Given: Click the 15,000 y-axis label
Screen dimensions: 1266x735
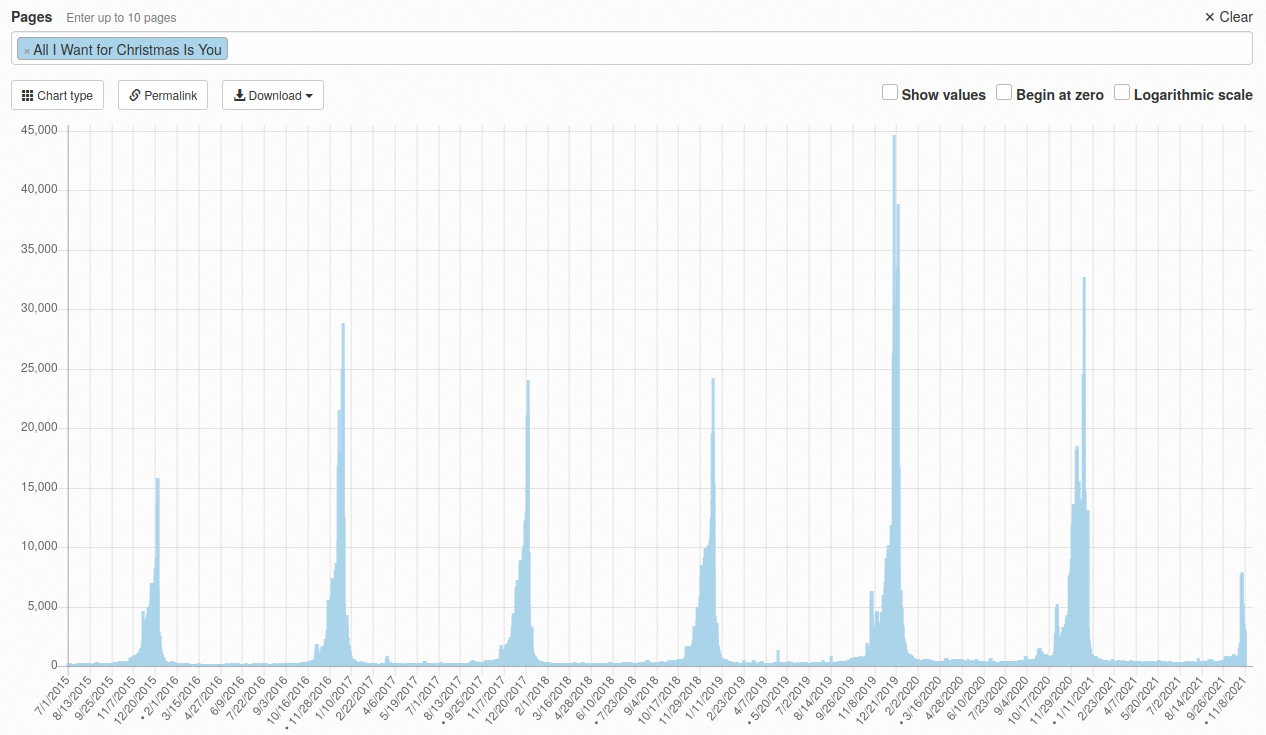Looking at the screenshot, I should [39, 487].
